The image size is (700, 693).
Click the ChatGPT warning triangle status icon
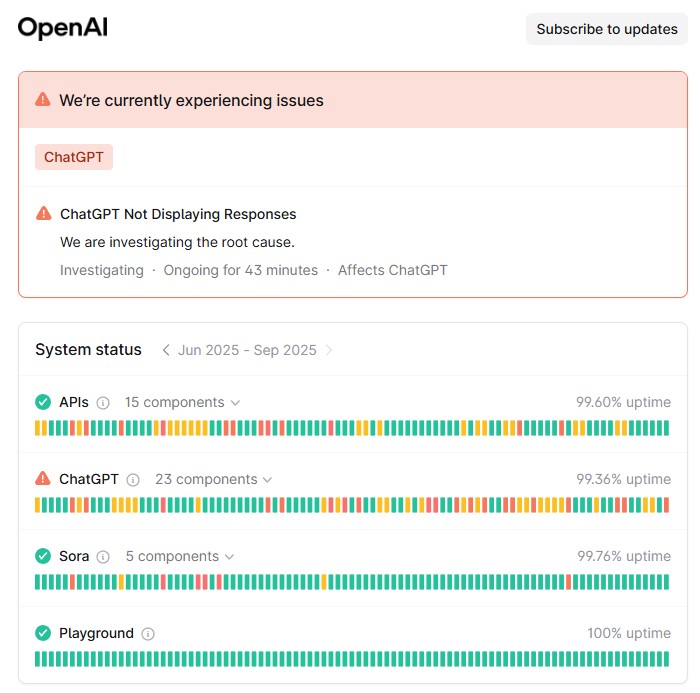point(43,479)
